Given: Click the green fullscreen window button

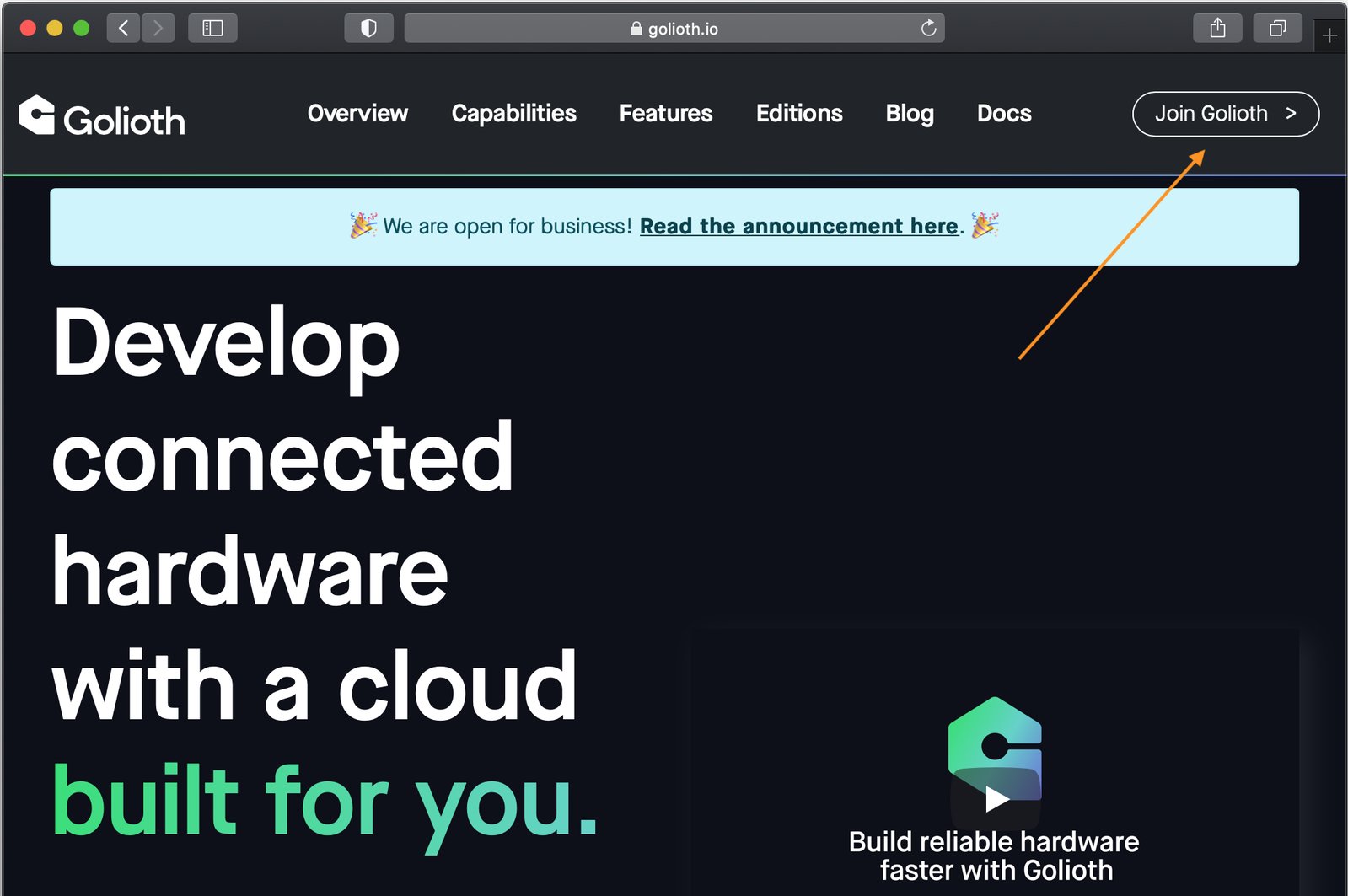Looking at the screenshot, I should pyautogui.click(x=82, y=29).
